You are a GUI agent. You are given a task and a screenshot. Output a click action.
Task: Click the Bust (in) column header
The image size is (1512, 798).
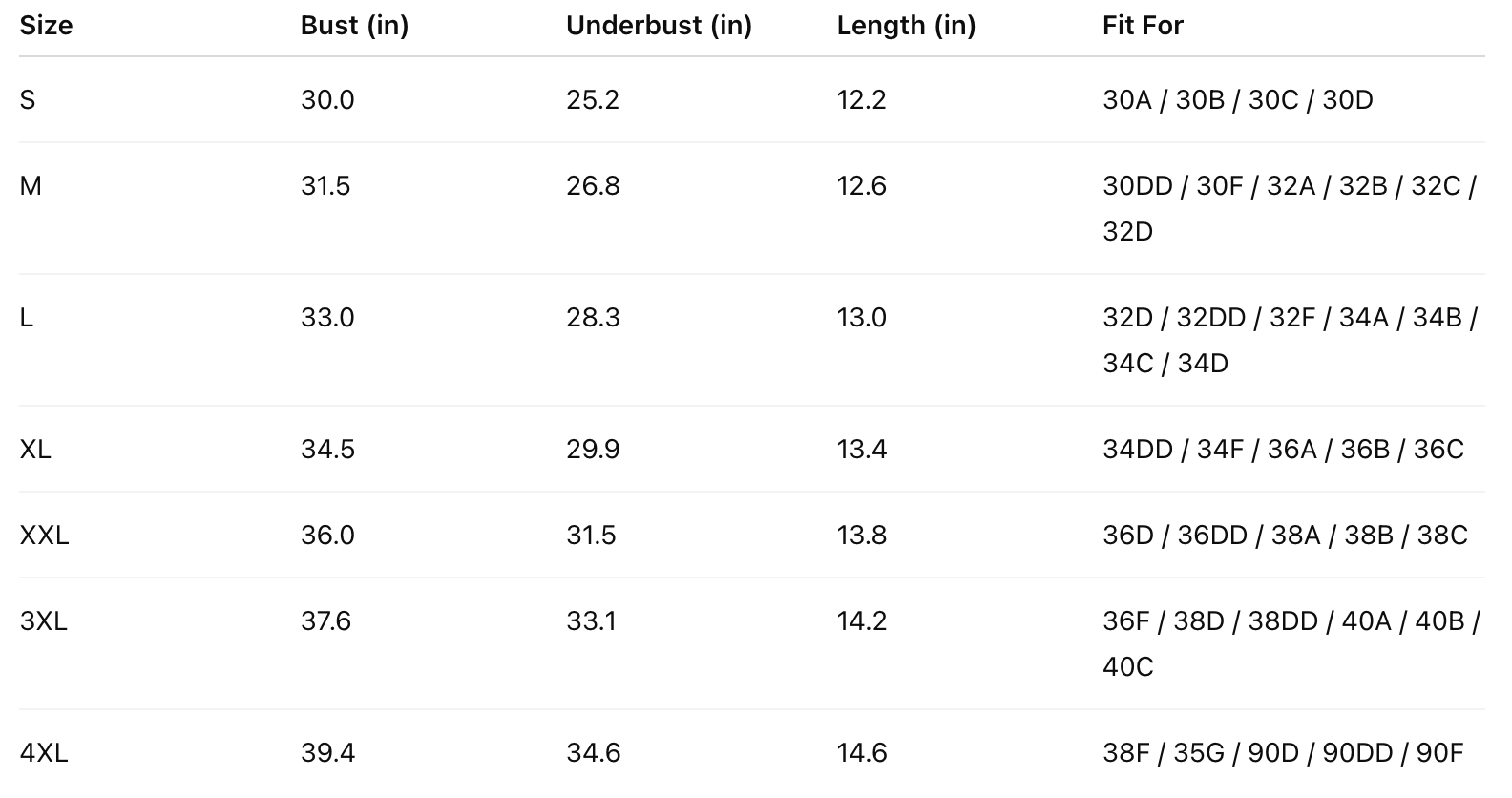click(x=354, y=26)
